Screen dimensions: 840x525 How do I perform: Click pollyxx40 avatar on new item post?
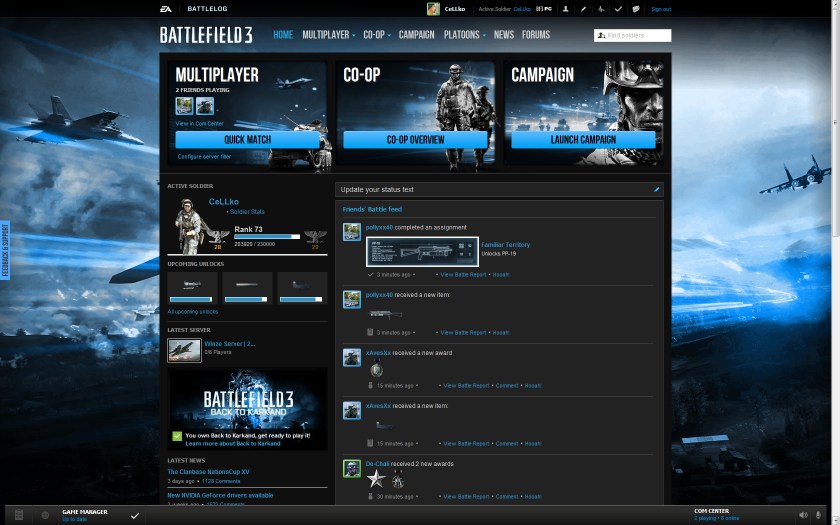click(352, 299)
